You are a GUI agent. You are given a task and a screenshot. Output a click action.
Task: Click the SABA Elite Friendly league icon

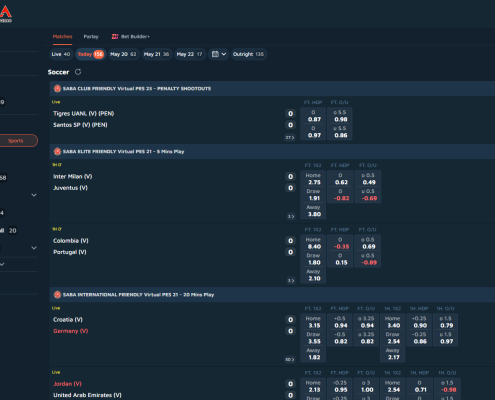click(x=57, y=152)
